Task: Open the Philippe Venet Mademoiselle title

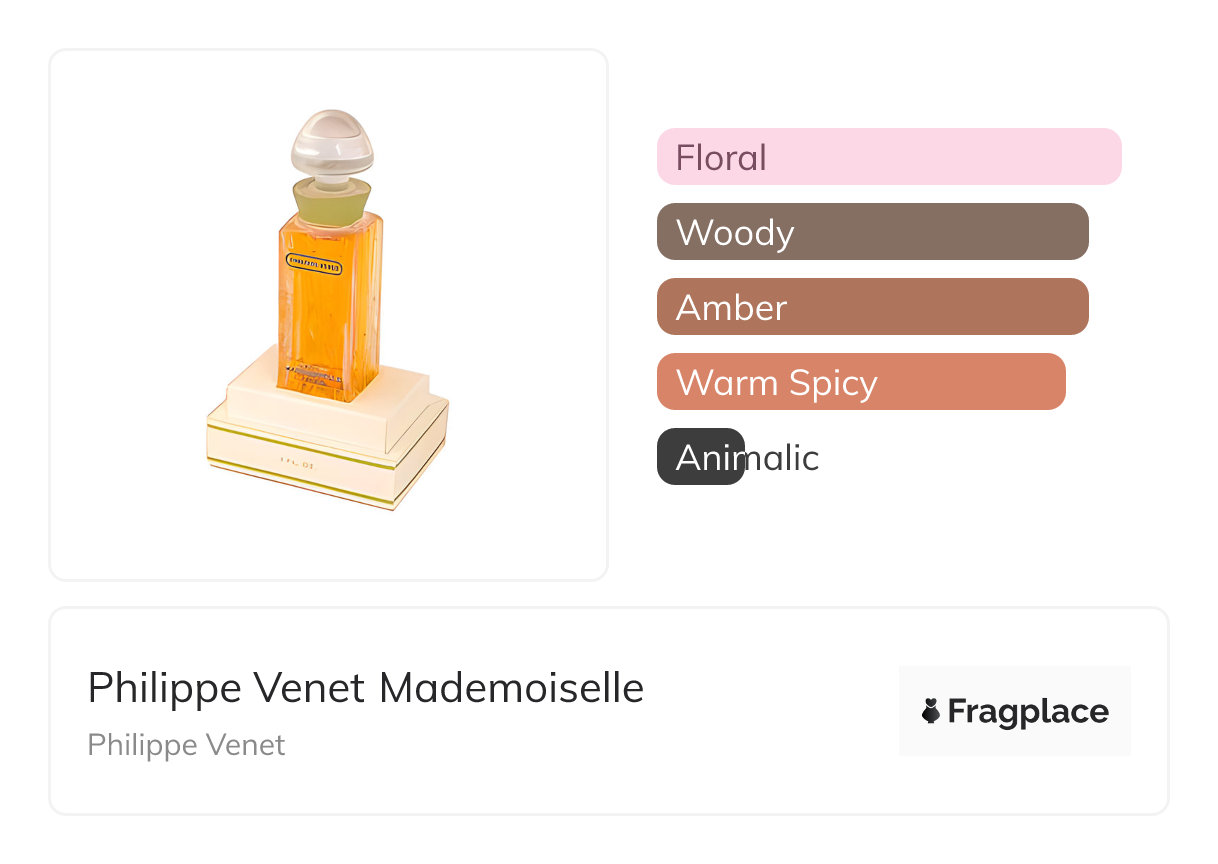Action: coord(365,688)
